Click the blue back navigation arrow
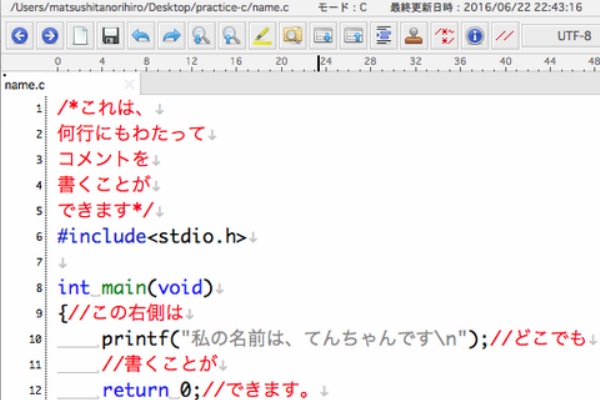600x400 pixels. [20, 36]
